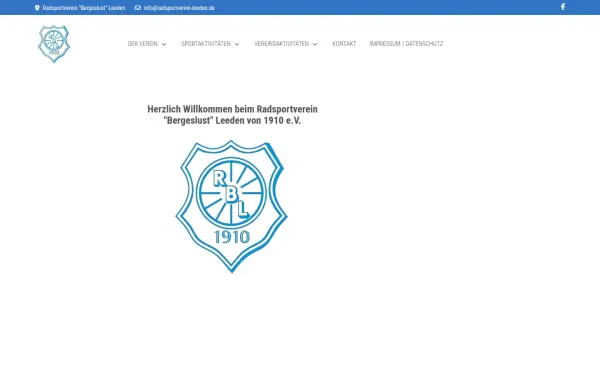Click the location pin icon in top bar
The height and width of the screenshot is (375, 600).
tap(37, 8)
